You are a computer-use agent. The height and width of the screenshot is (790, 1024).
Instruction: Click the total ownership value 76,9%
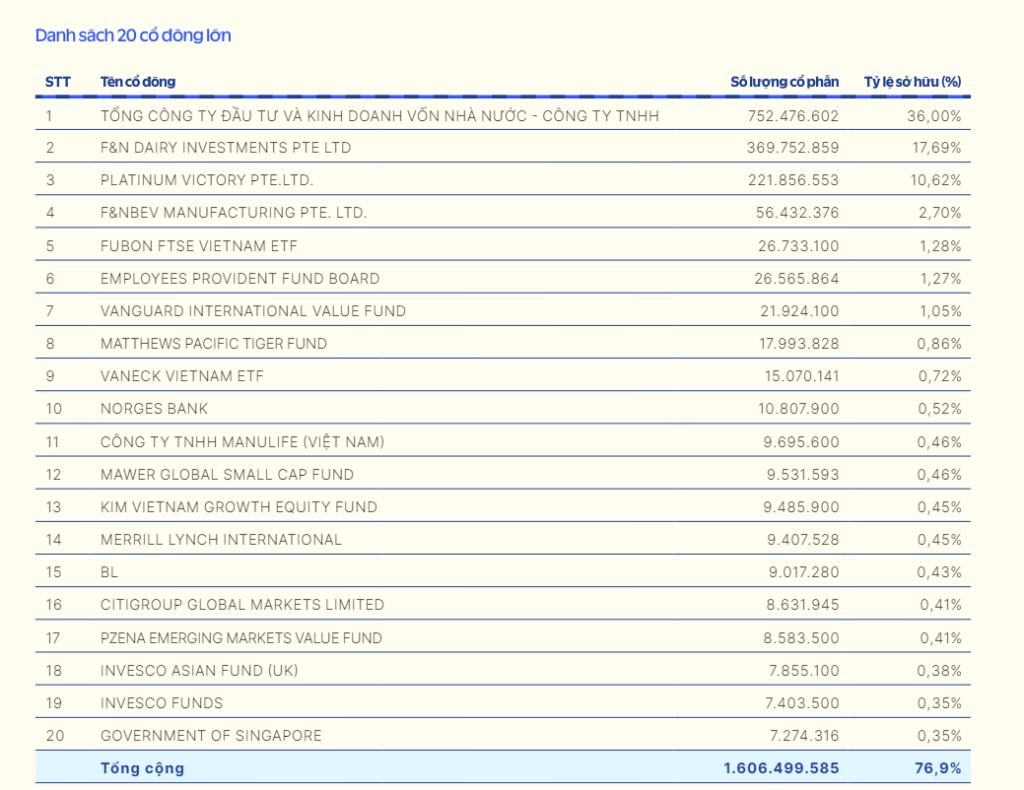coord(940,768)
